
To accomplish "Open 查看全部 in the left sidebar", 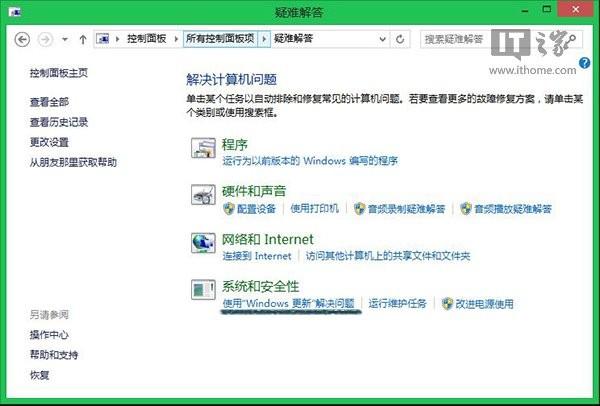I will click(x=50, y=102).
